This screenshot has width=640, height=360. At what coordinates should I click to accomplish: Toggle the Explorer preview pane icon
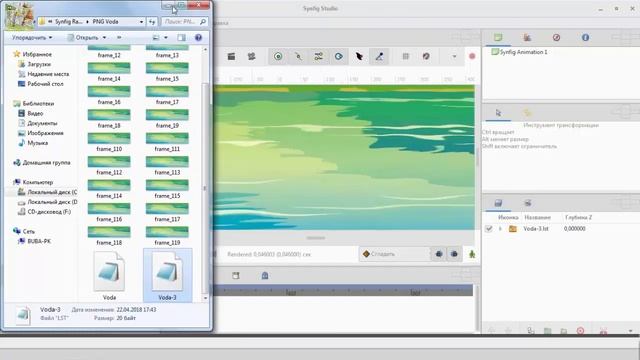coord(181,38)
